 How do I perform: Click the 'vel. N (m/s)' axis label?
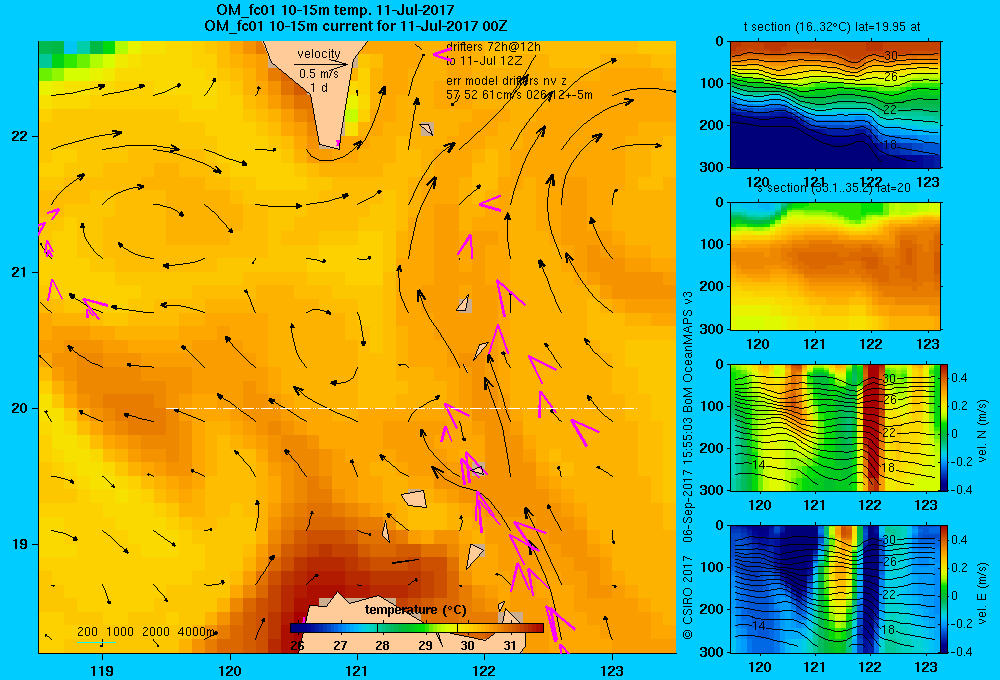[x=982, y=432]
